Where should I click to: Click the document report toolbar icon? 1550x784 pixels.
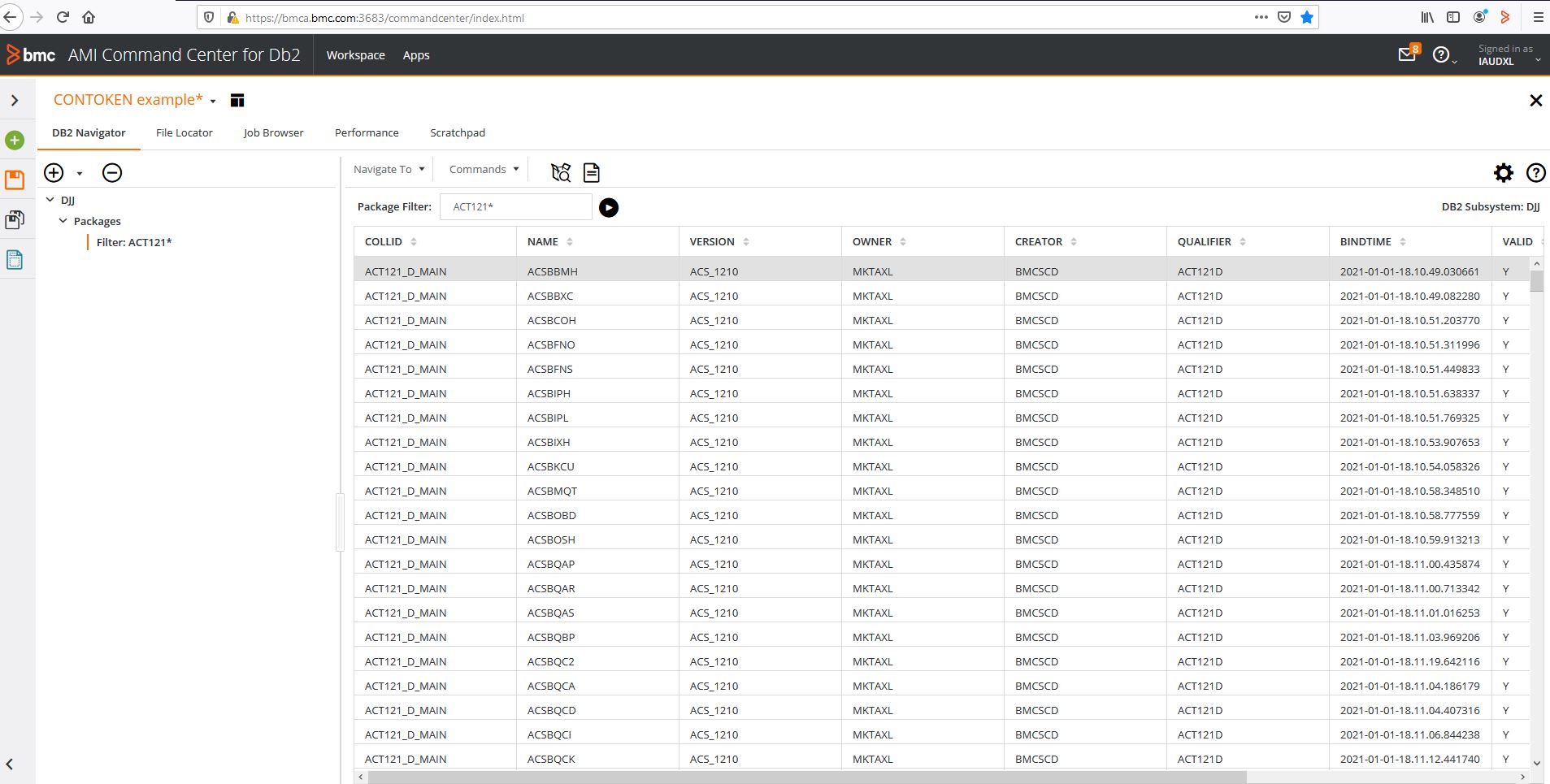click(x=592, y=172)
